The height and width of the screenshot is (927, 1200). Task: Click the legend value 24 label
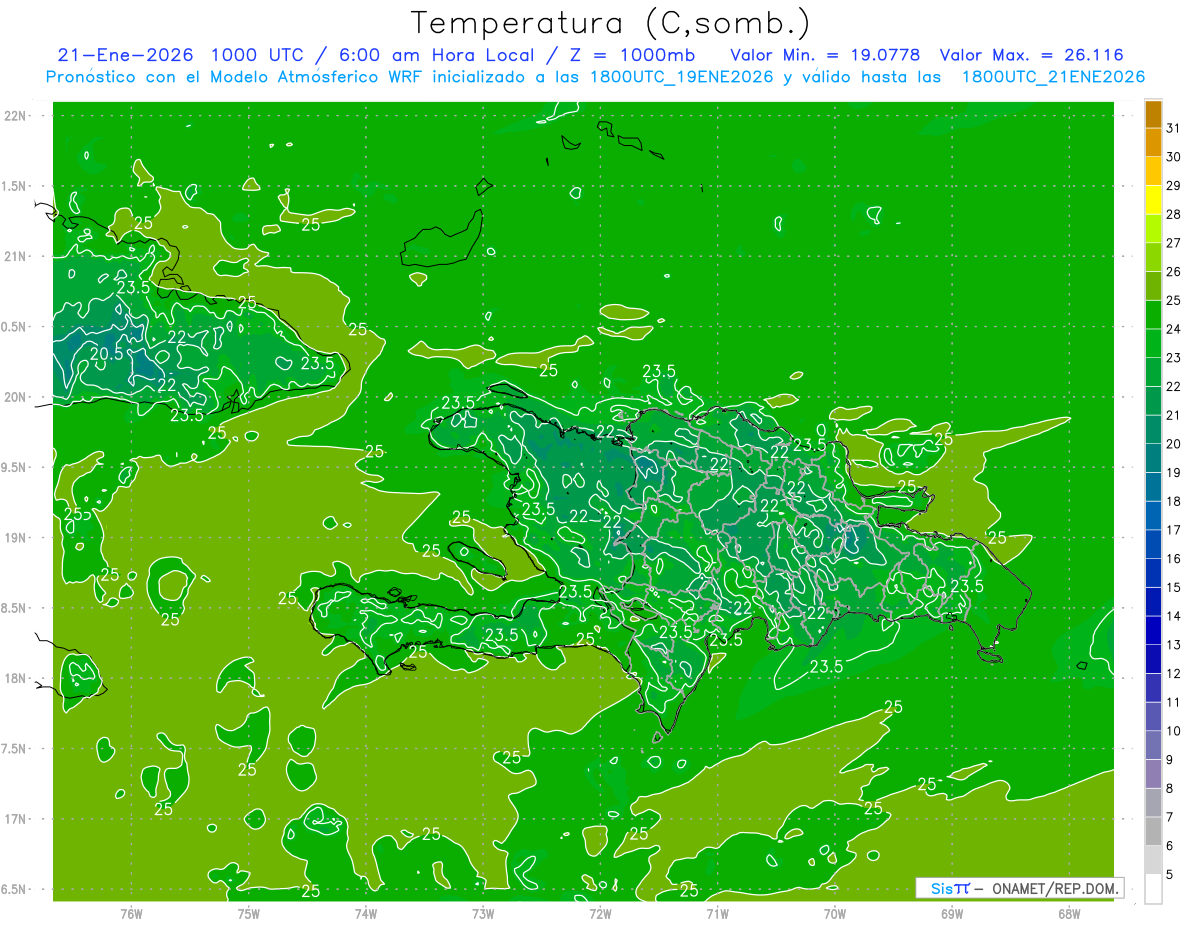pos(1174,329)
